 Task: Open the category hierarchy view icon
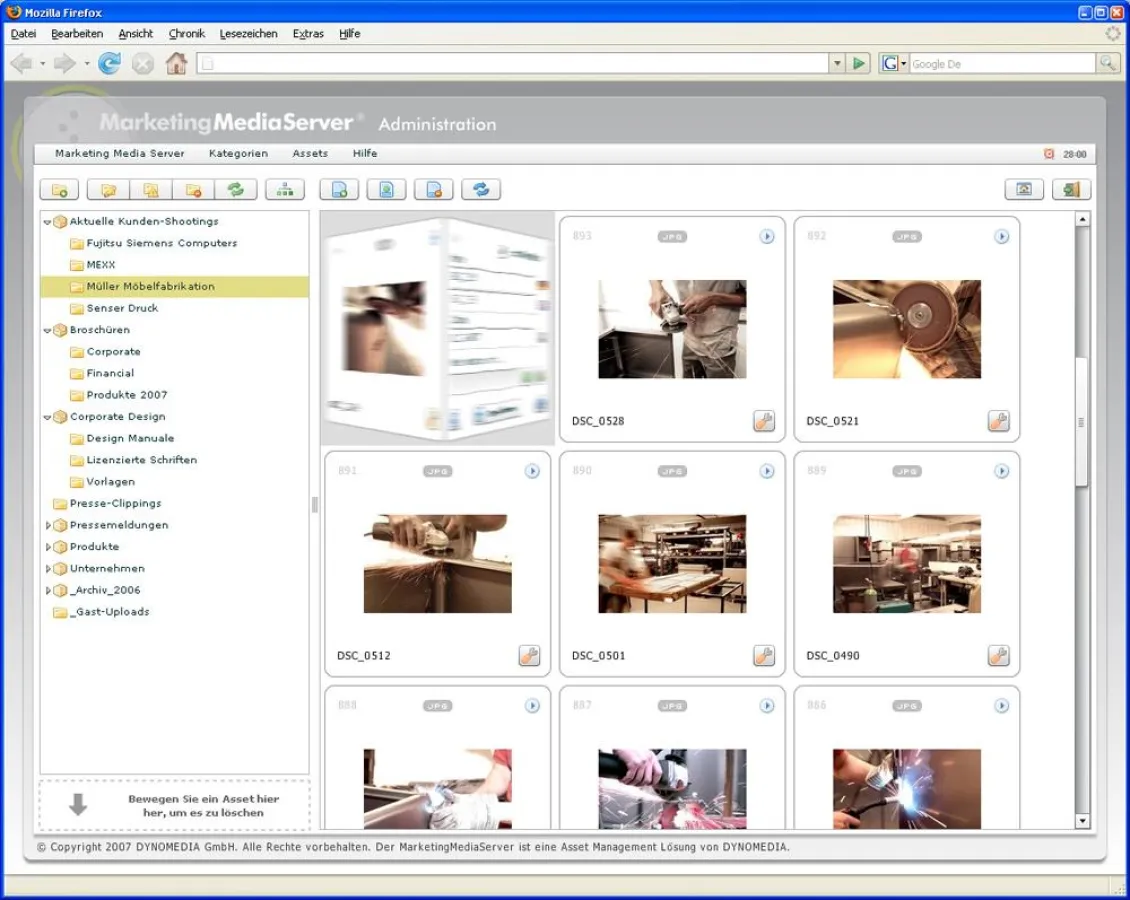pyautogui.click(x=285, y=189)
